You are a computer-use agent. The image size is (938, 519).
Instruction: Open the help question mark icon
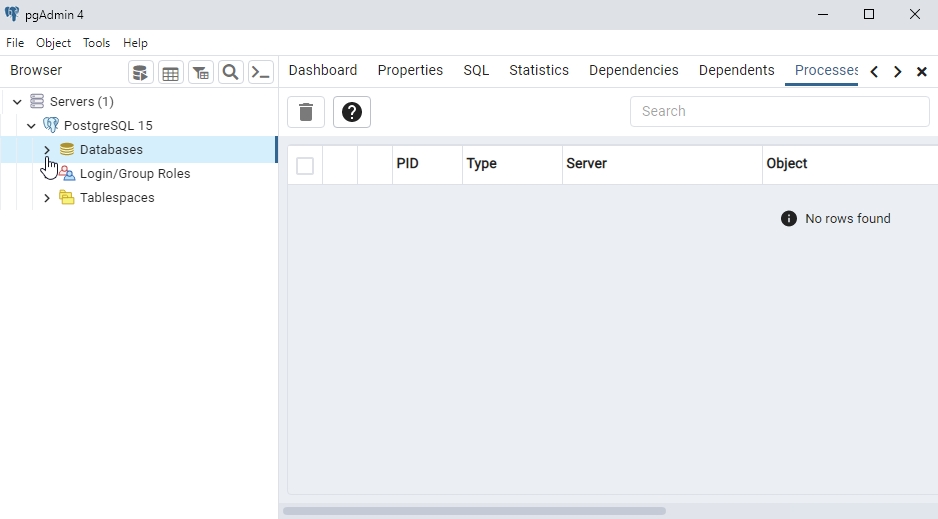[x=352, y=112]
